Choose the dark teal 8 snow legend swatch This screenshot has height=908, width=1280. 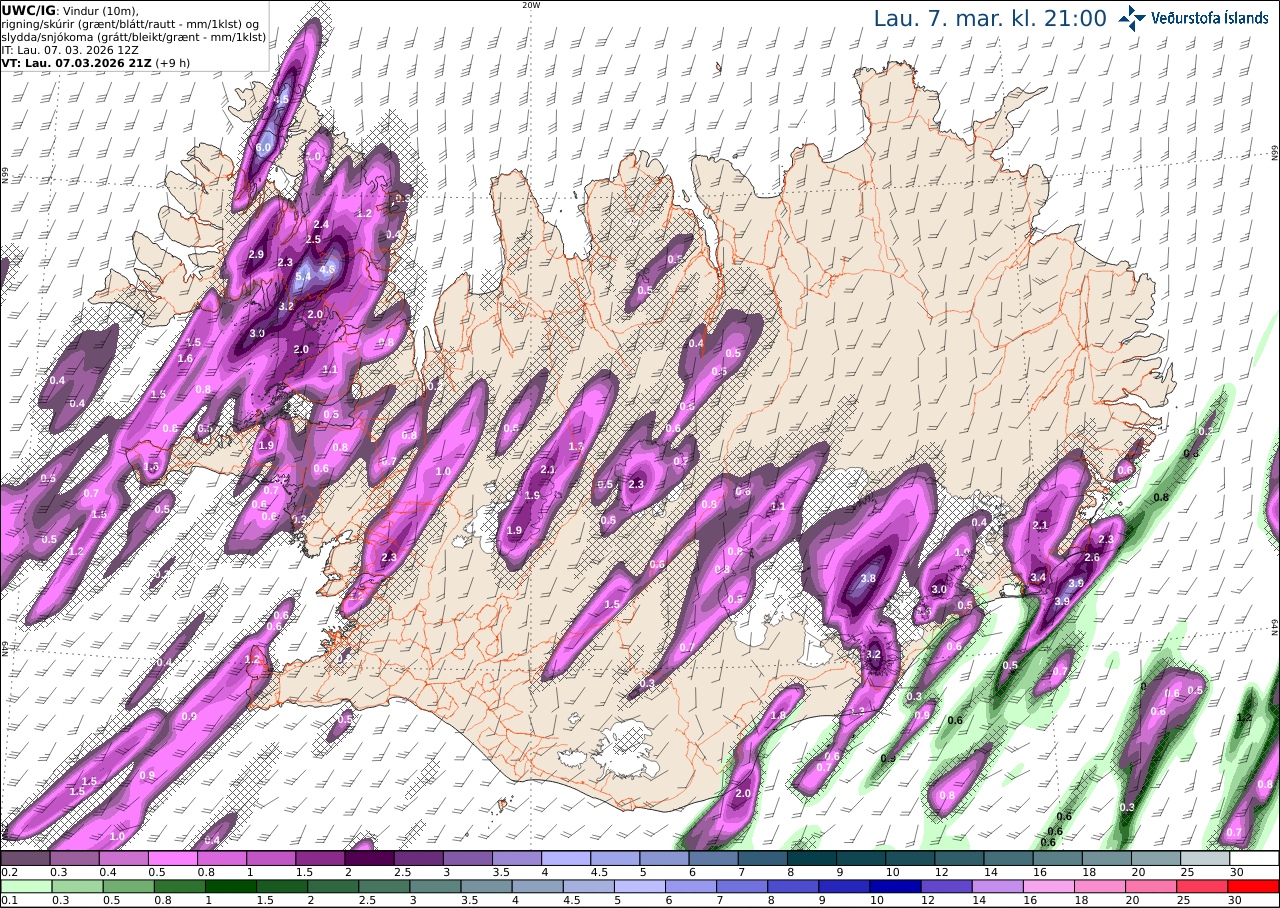pyautogui.click(x=812, y=858)
